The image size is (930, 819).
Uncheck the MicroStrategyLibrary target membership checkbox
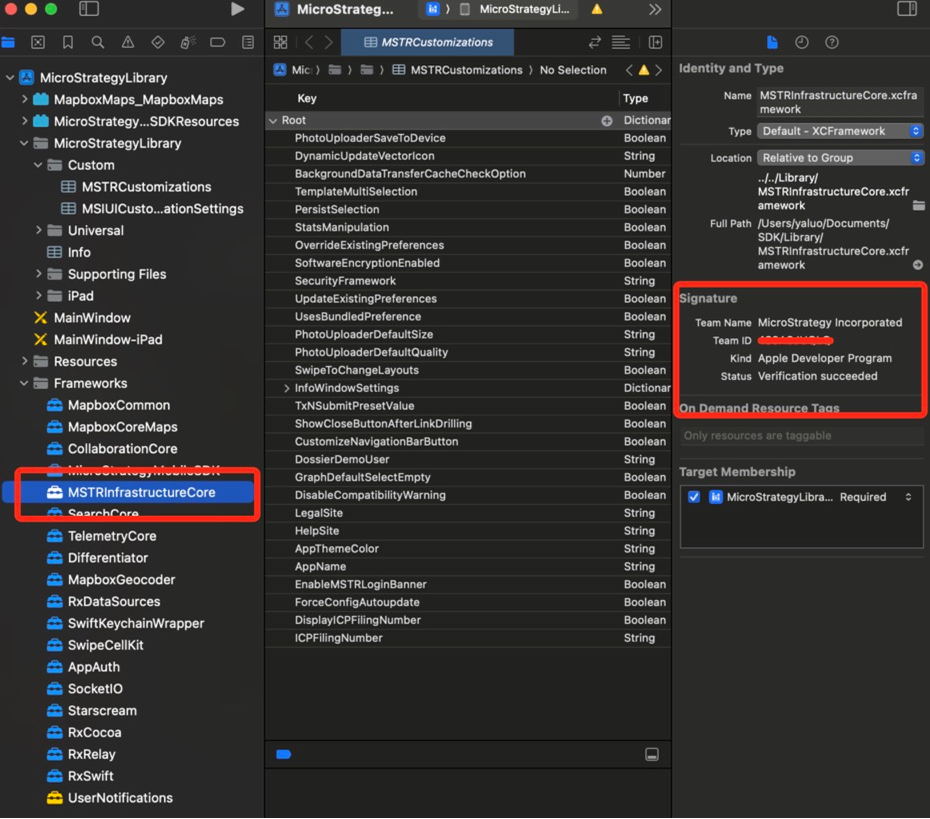(x=693, y=497)
